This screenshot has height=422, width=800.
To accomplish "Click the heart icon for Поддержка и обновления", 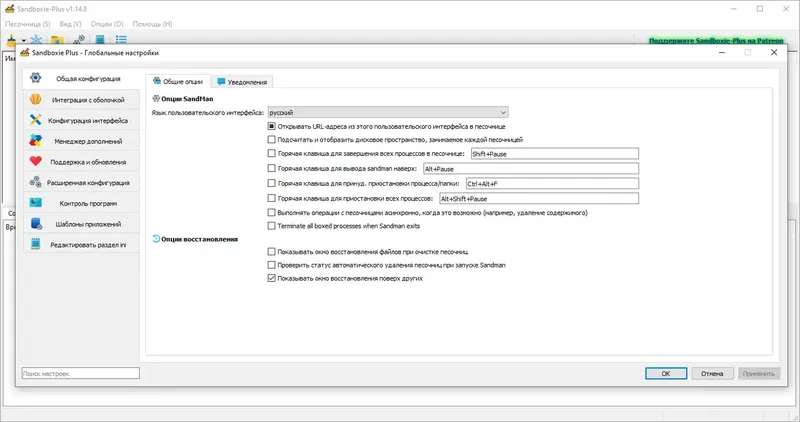I will pos(36,161).
